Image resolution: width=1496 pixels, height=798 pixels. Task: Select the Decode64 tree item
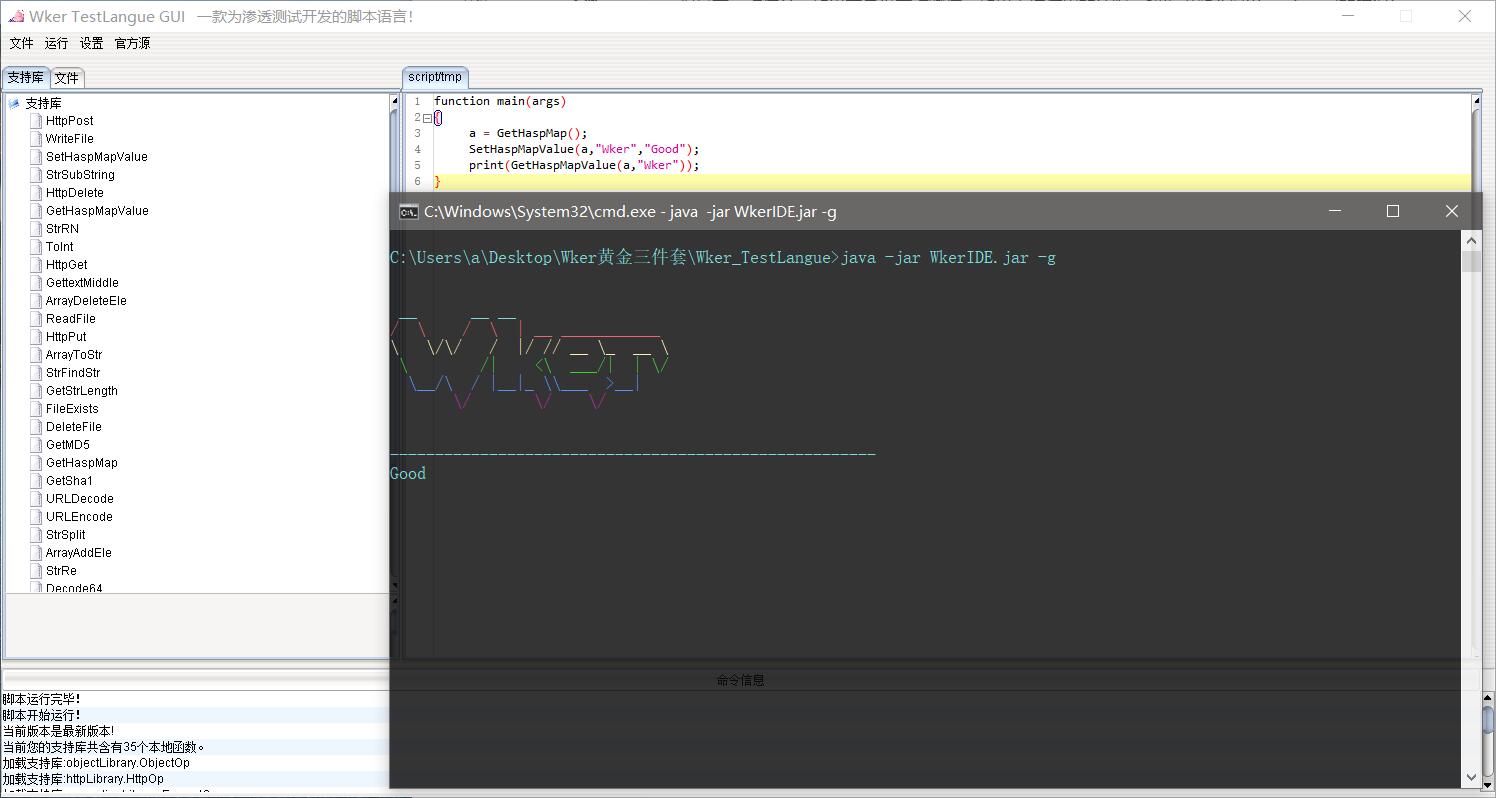click(x=74, y=588)
